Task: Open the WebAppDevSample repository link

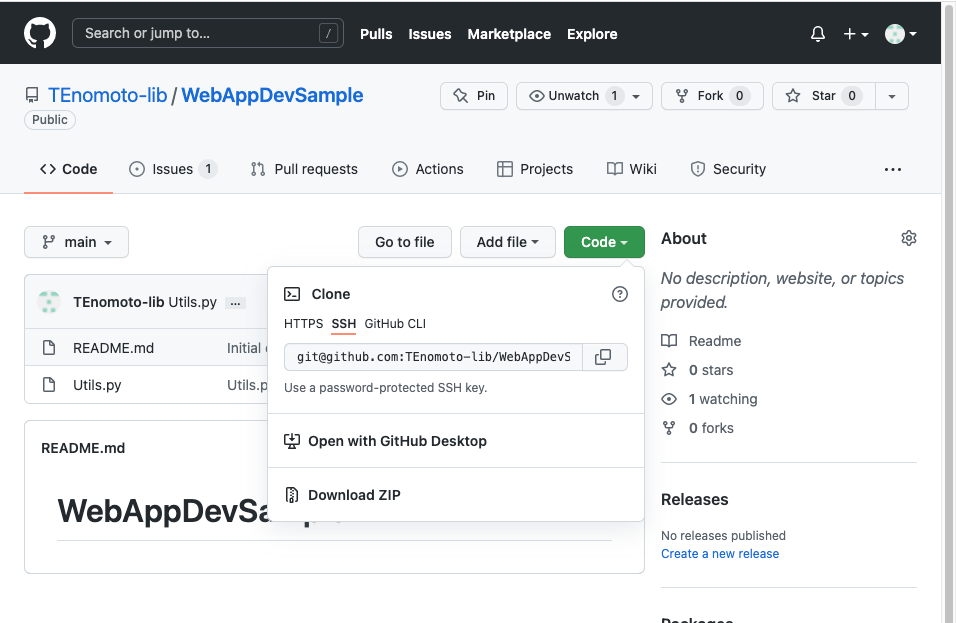Action: (x=272, y=96)
